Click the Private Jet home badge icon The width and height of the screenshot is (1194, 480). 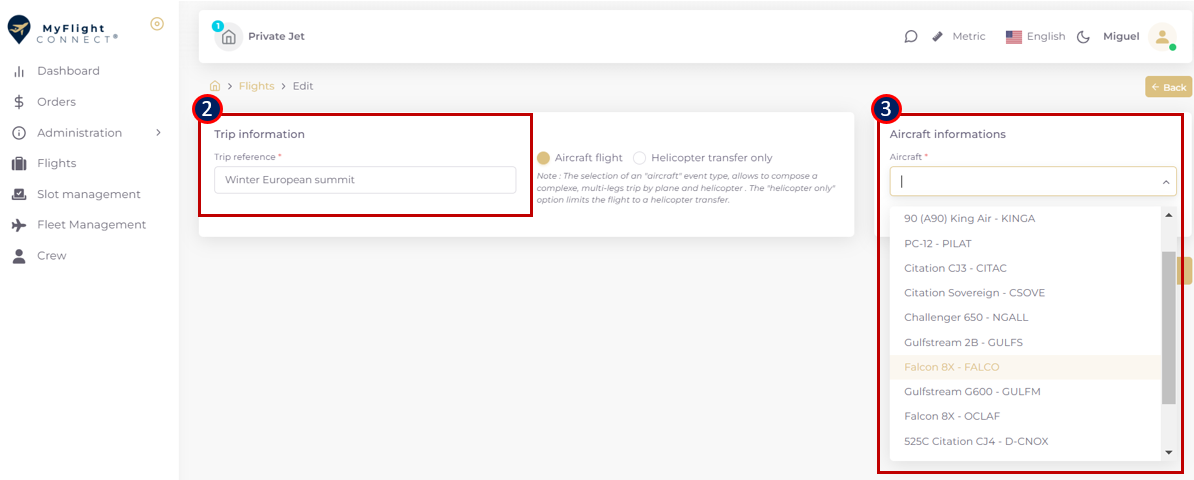point(229,37)
